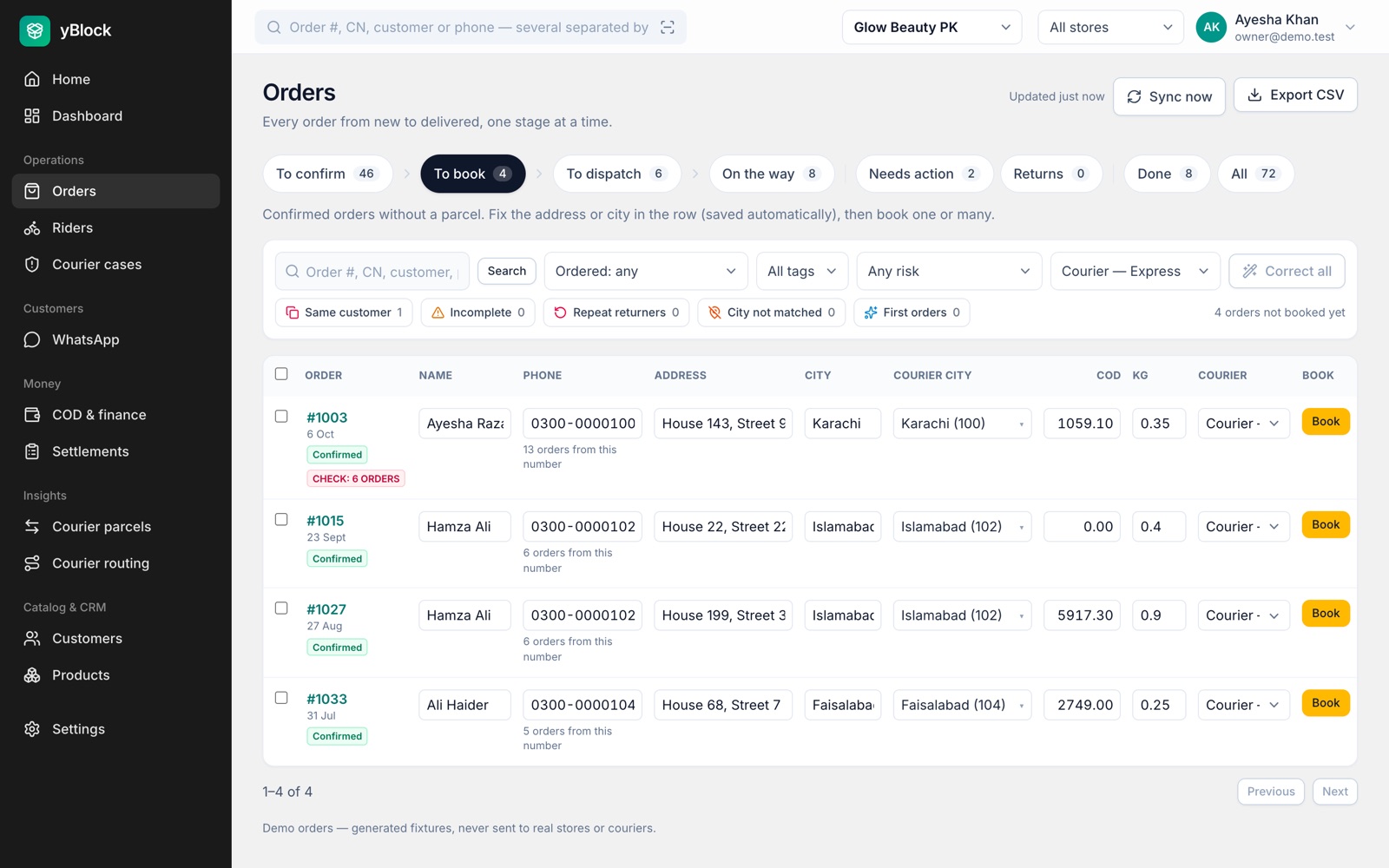Open Home via its house icon
1389x868 pixels.
tap(32, 79)
